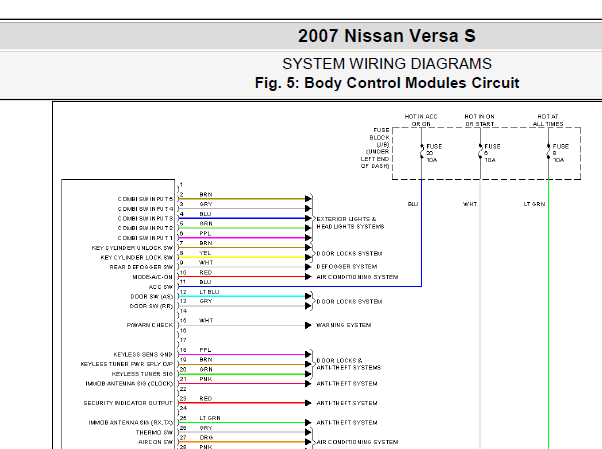Click the 'BLU' wire label below fuse block

pos(413,204)
